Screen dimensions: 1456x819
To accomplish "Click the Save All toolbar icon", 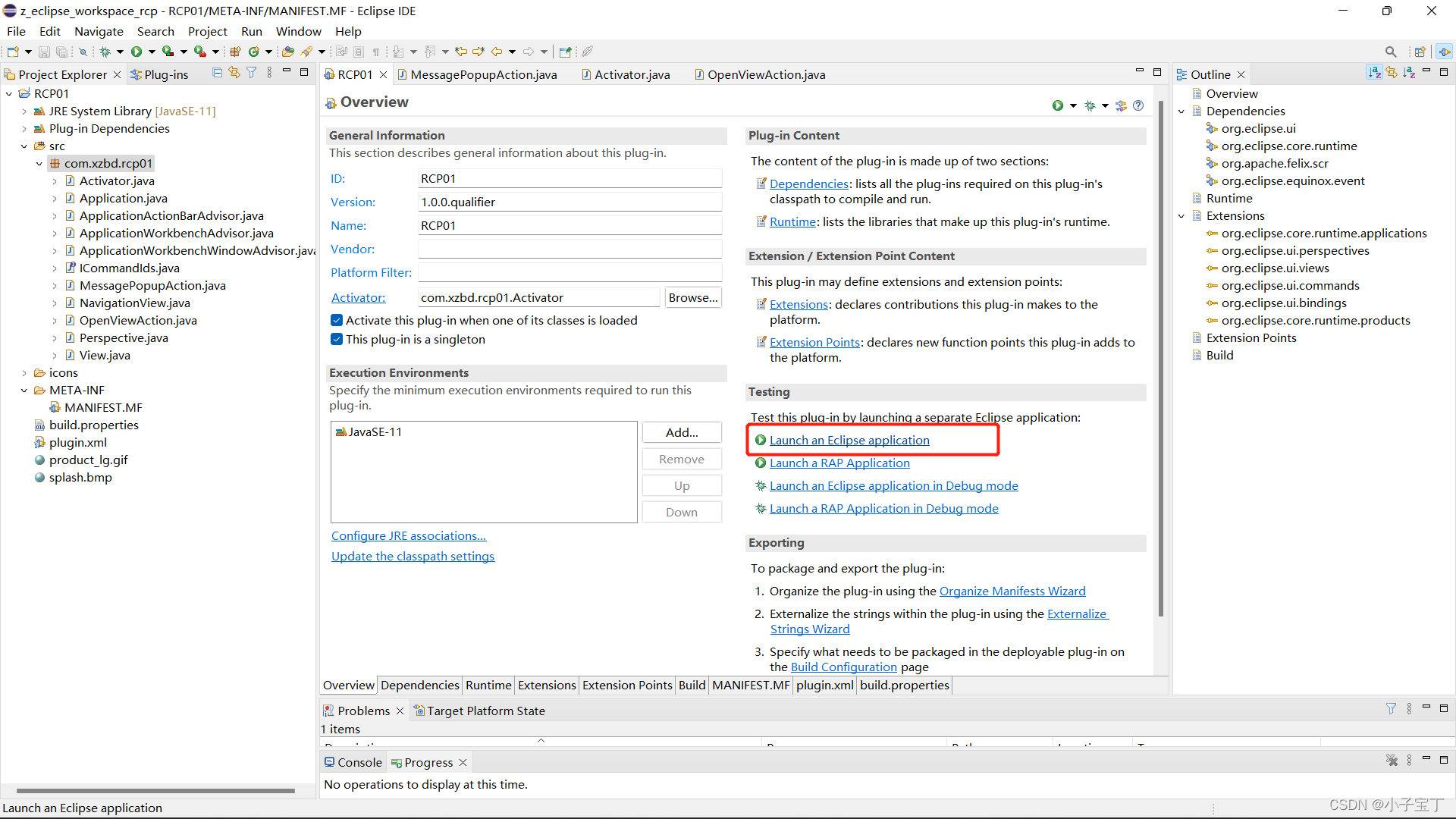I will pyautogui.click(x=61, y=52).
